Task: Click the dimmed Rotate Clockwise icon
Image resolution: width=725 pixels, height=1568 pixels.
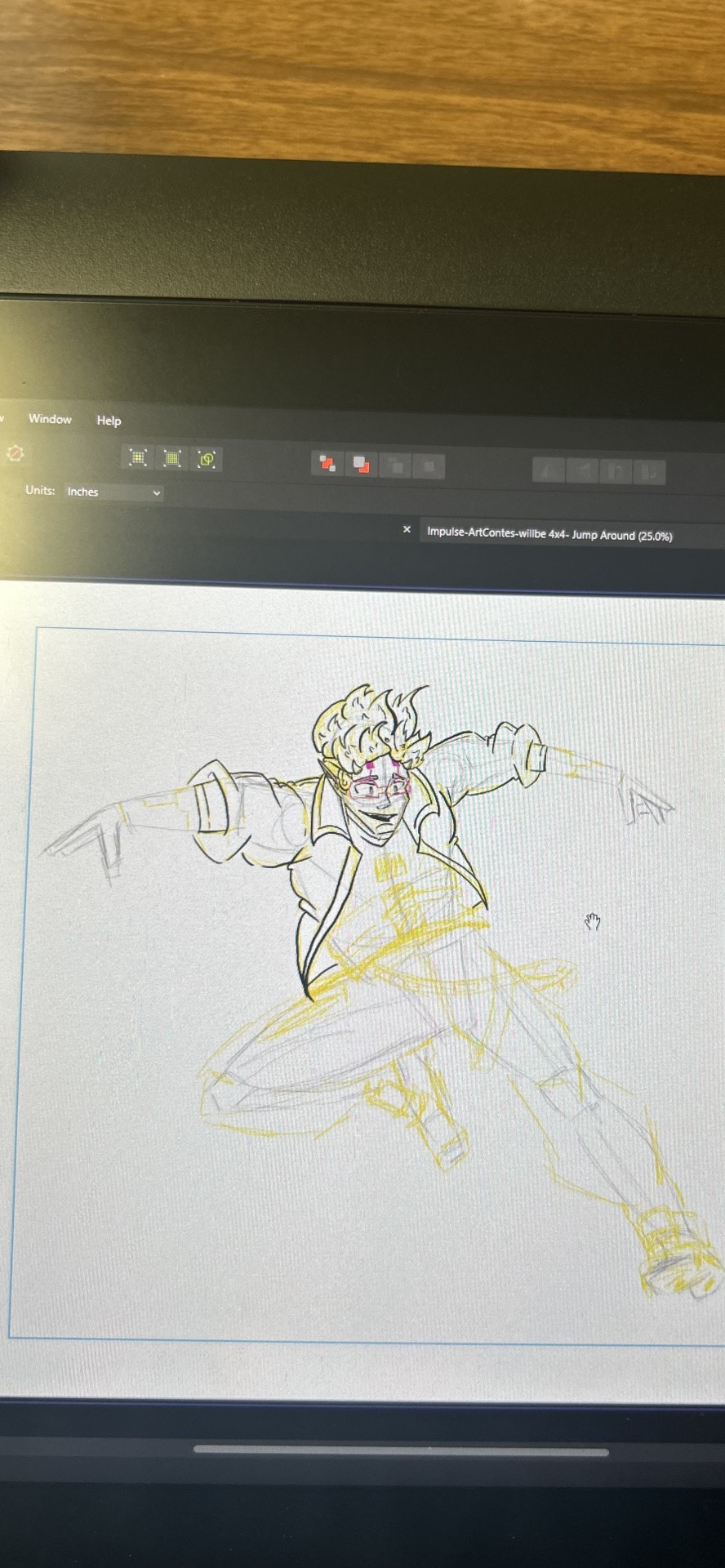Action: coord(651,473)
